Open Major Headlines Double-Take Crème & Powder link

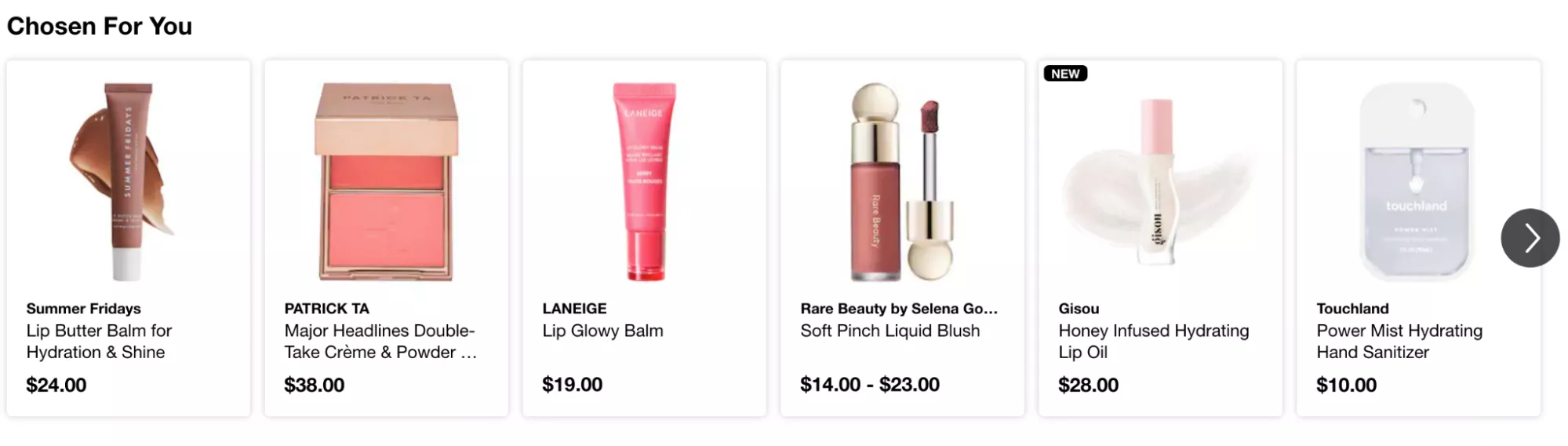coord(380,342)
